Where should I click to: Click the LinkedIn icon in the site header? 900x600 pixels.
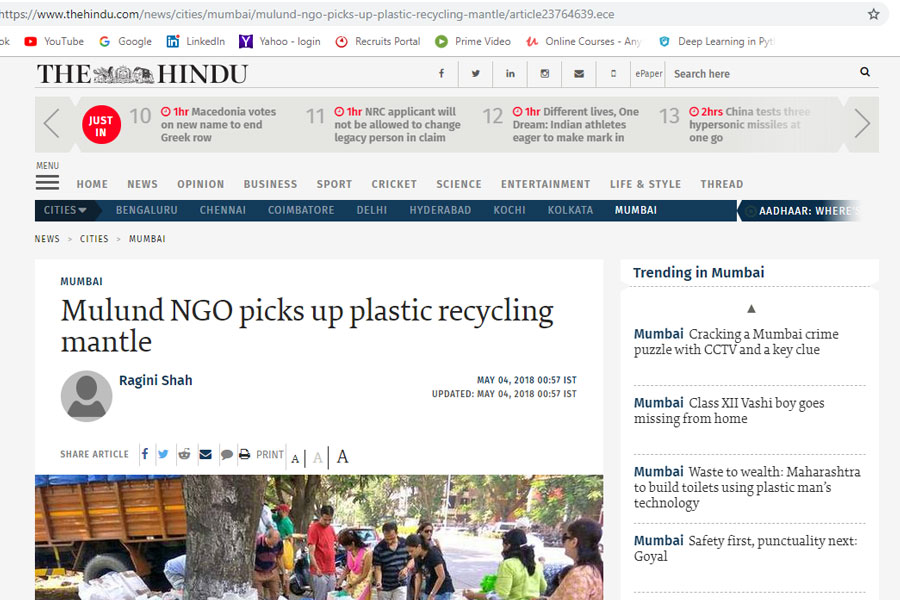point(510,73)
